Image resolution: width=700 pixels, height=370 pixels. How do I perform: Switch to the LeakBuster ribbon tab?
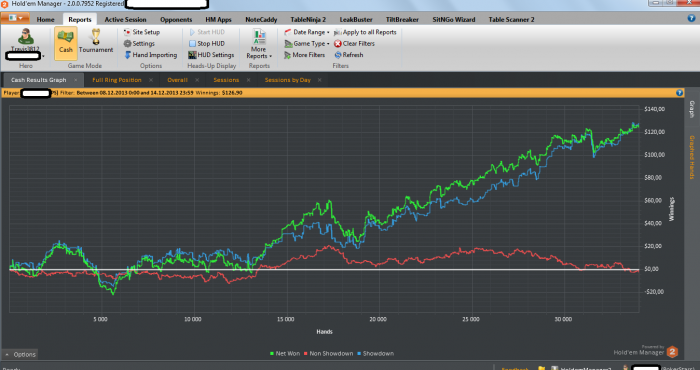pos(356,20)
